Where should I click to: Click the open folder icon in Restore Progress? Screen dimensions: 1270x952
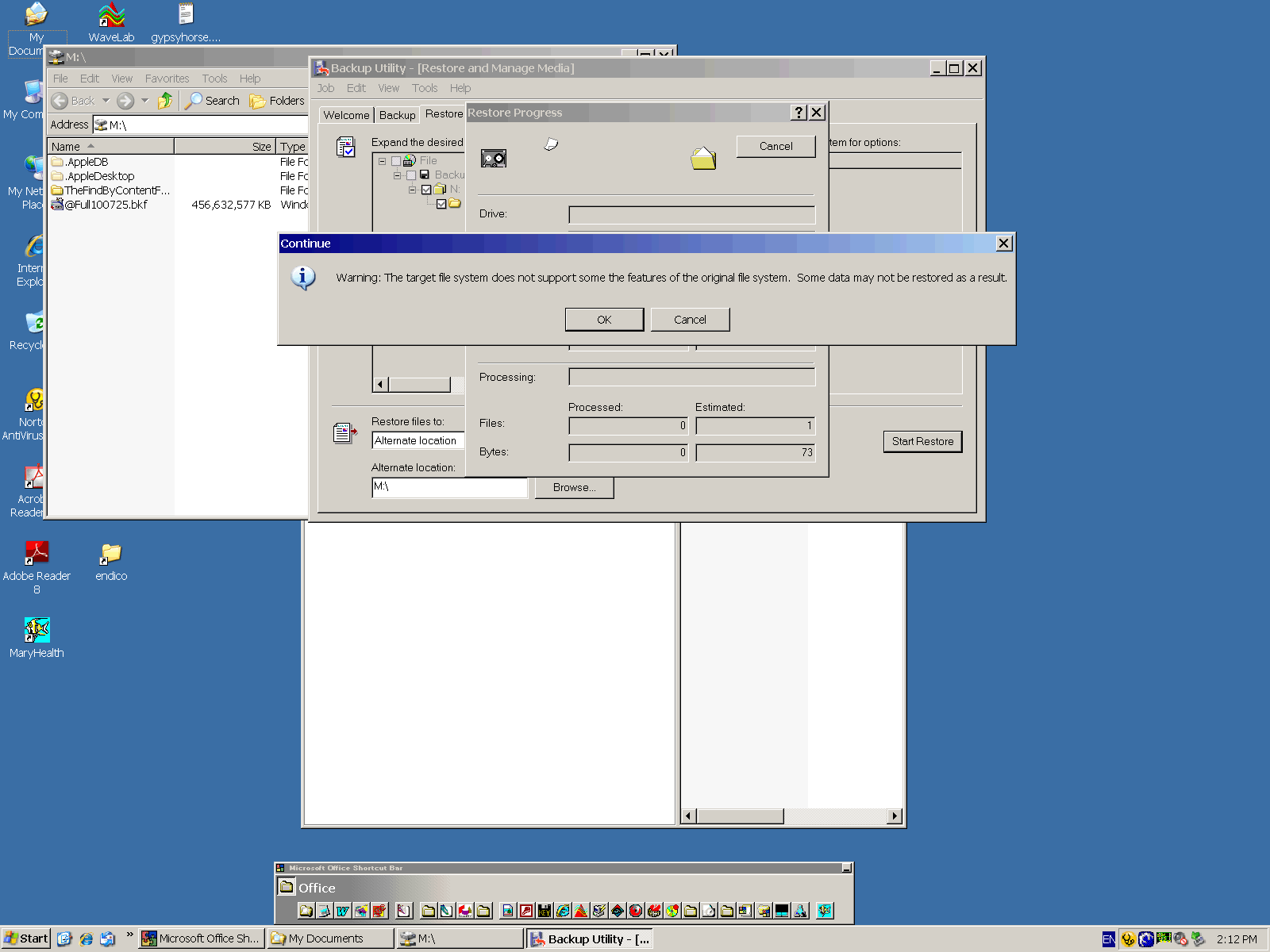click(703, 159)
